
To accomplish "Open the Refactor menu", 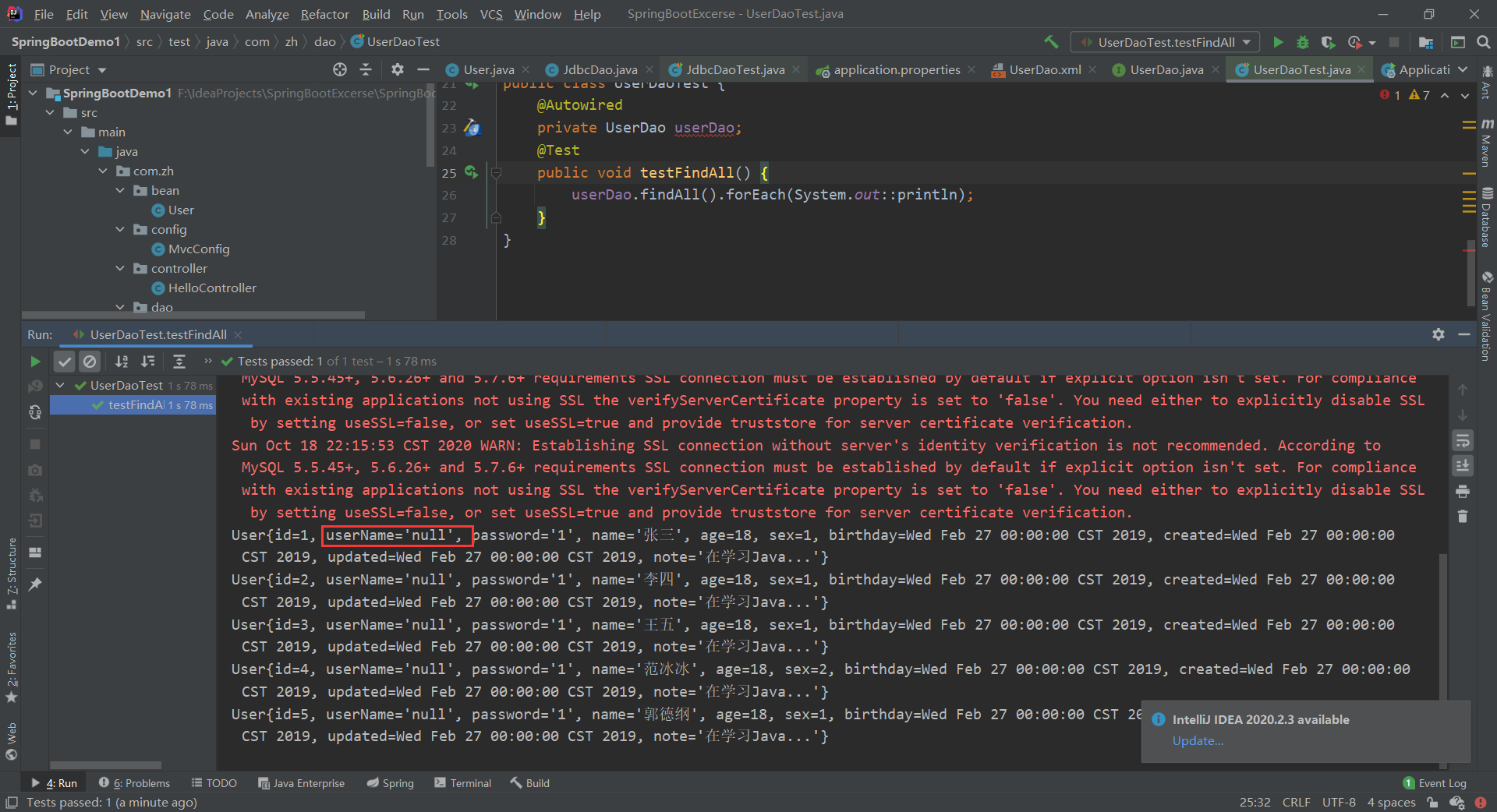I will [x=324, y=14].
